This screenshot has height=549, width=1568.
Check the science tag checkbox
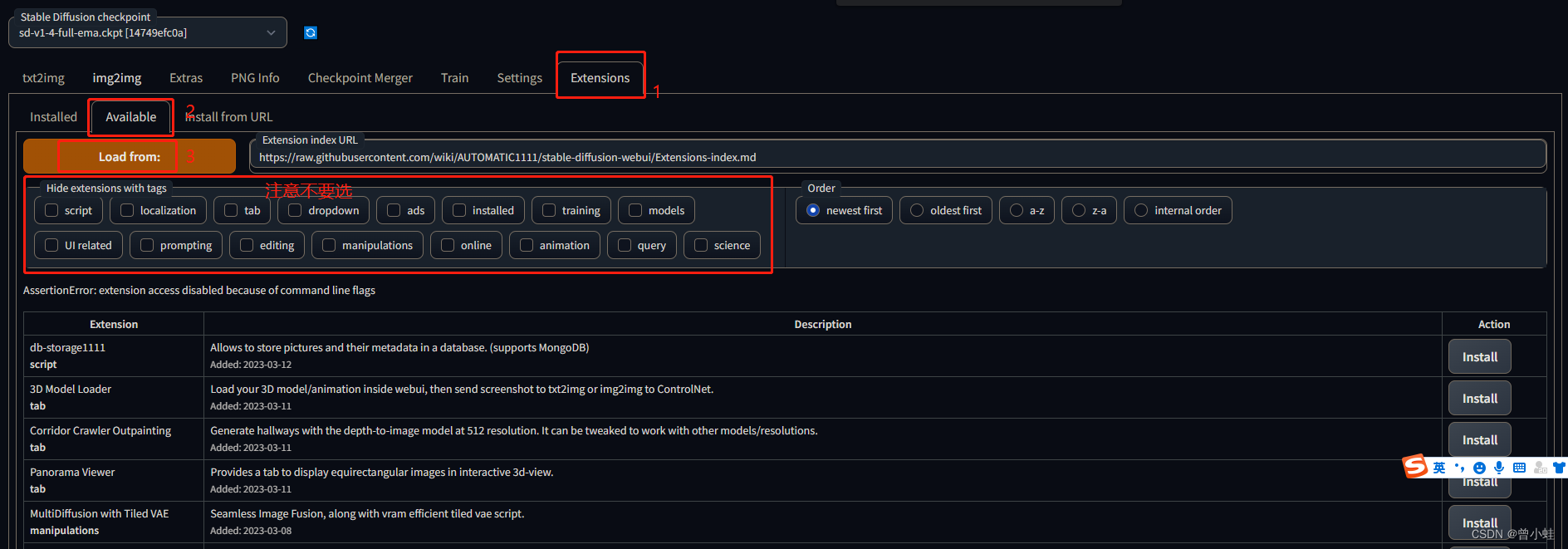701,245
